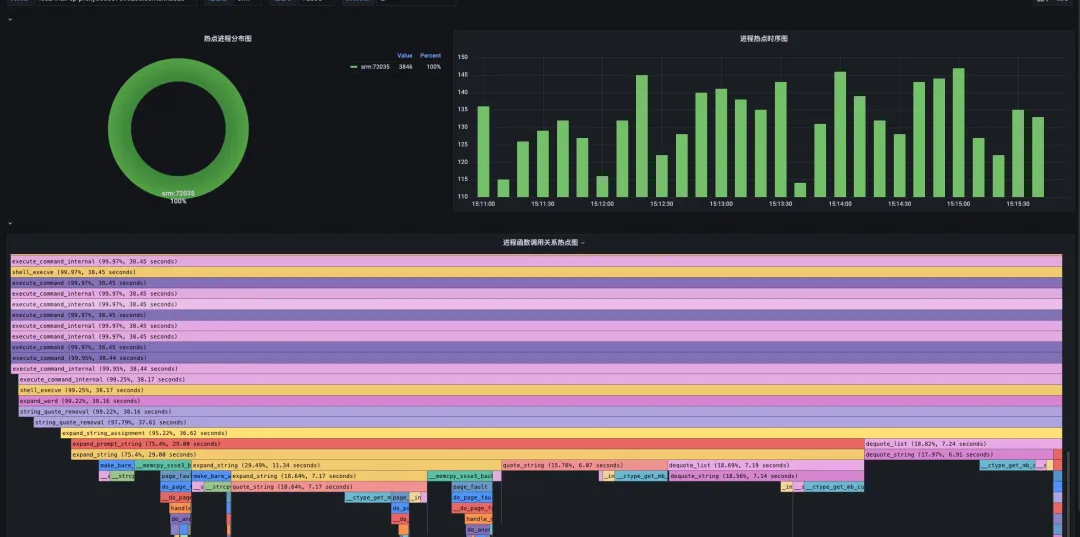The height and width of the screenshot is (537, 1080).
Task: Select the expand_string_assignment (95.22%) frame
Action: [x=561, y=433]
